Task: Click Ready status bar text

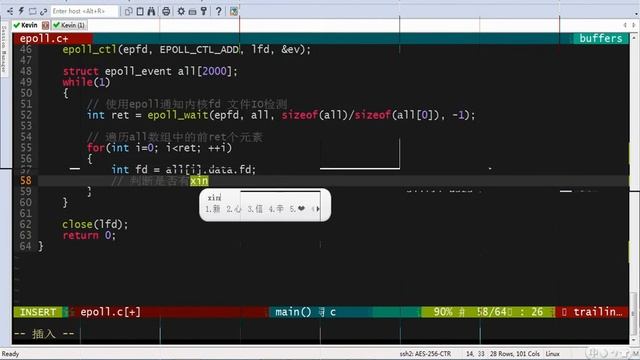Action: coord(10,354)
